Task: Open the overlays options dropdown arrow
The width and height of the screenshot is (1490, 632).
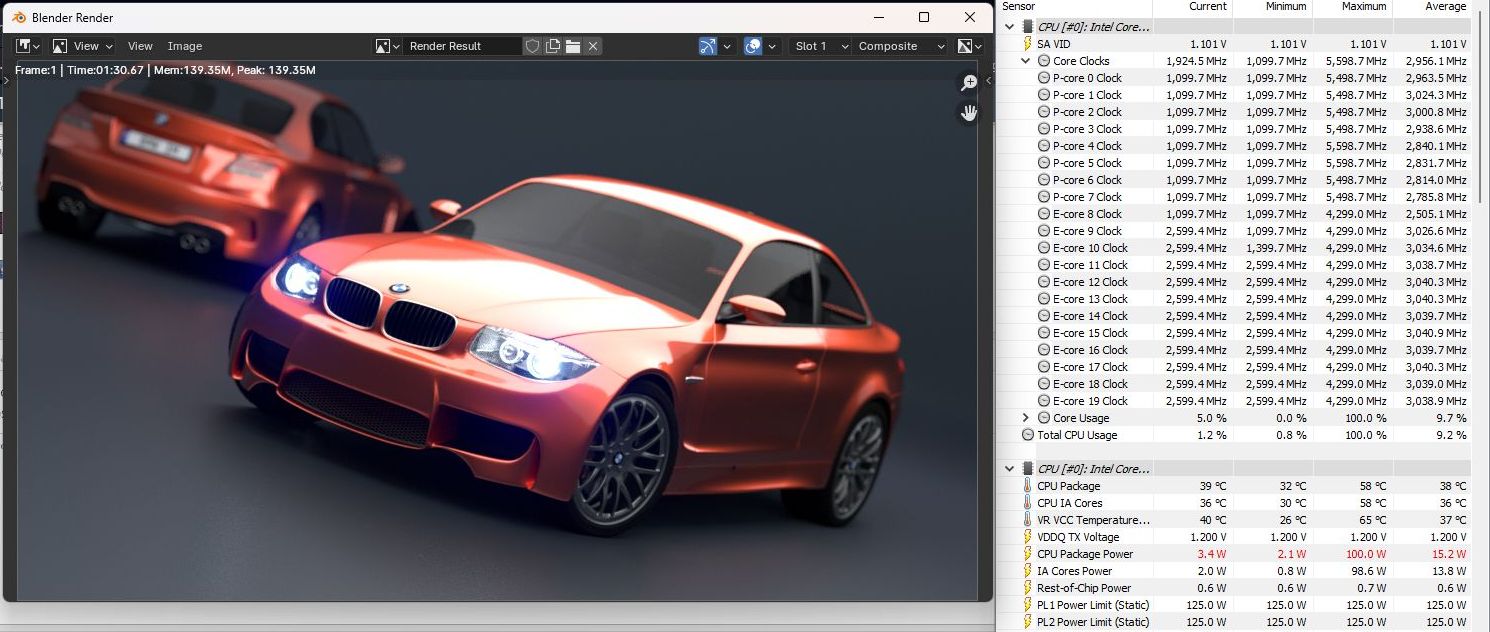Action: point(772,46)
